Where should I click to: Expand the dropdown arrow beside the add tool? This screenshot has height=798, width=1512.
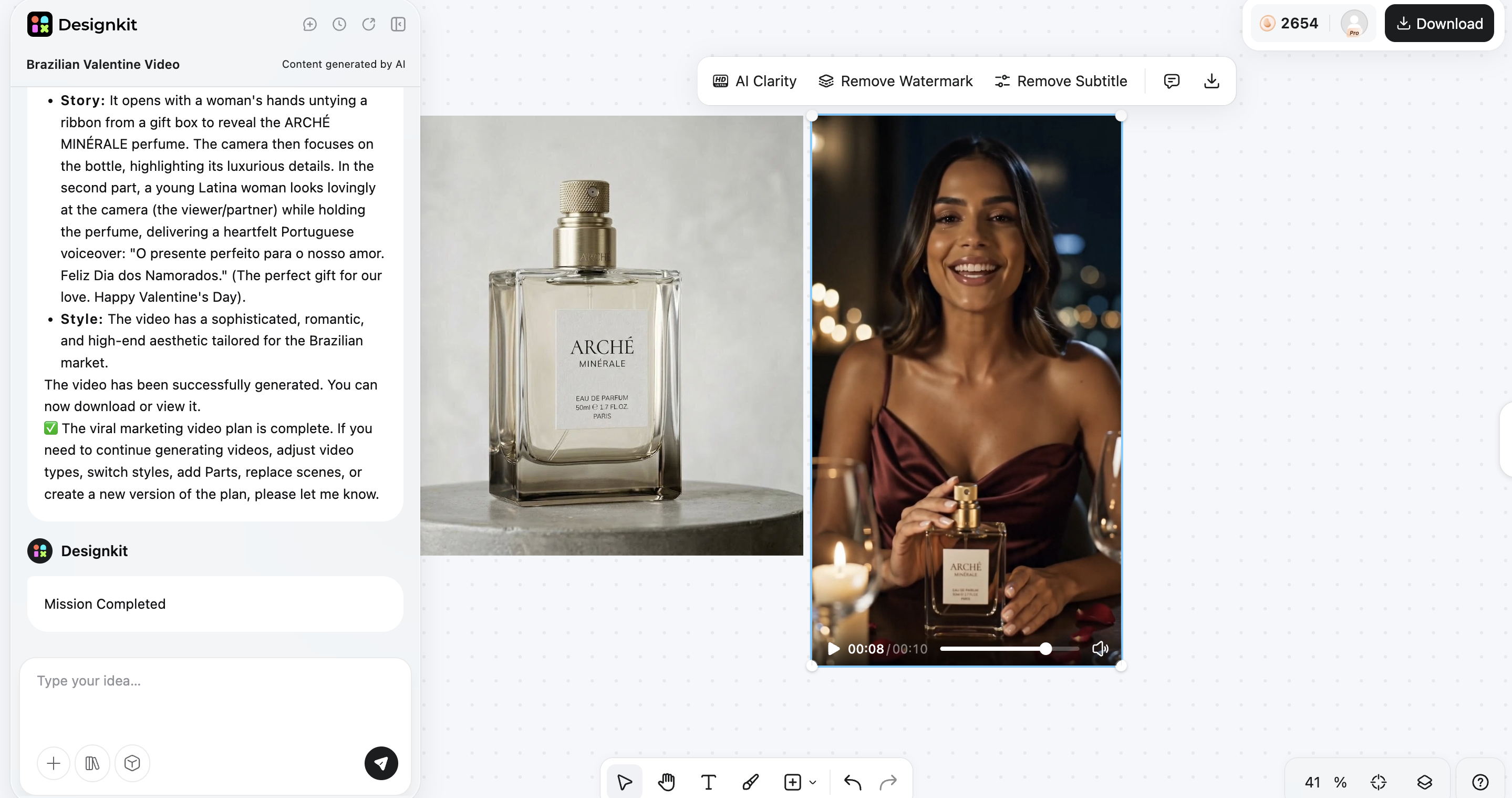pos(813,782)
